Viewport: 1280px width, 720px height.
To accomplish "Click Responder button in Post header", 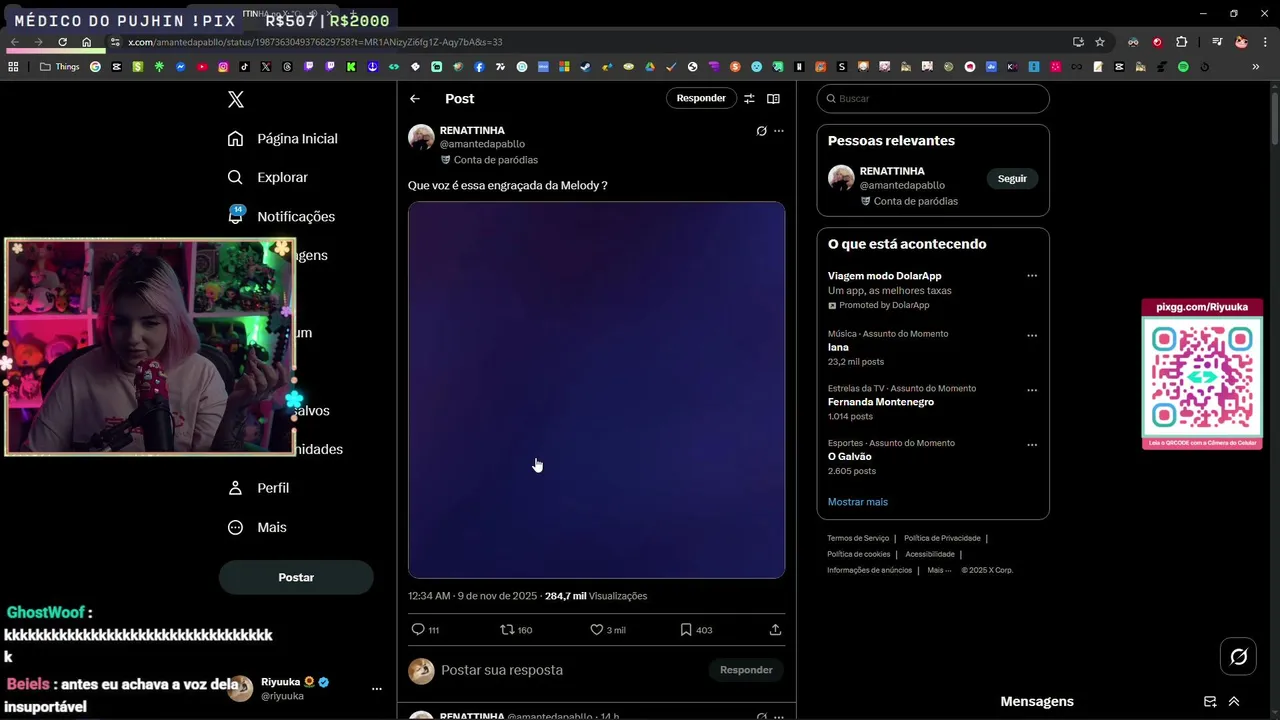I will (701, 98).
